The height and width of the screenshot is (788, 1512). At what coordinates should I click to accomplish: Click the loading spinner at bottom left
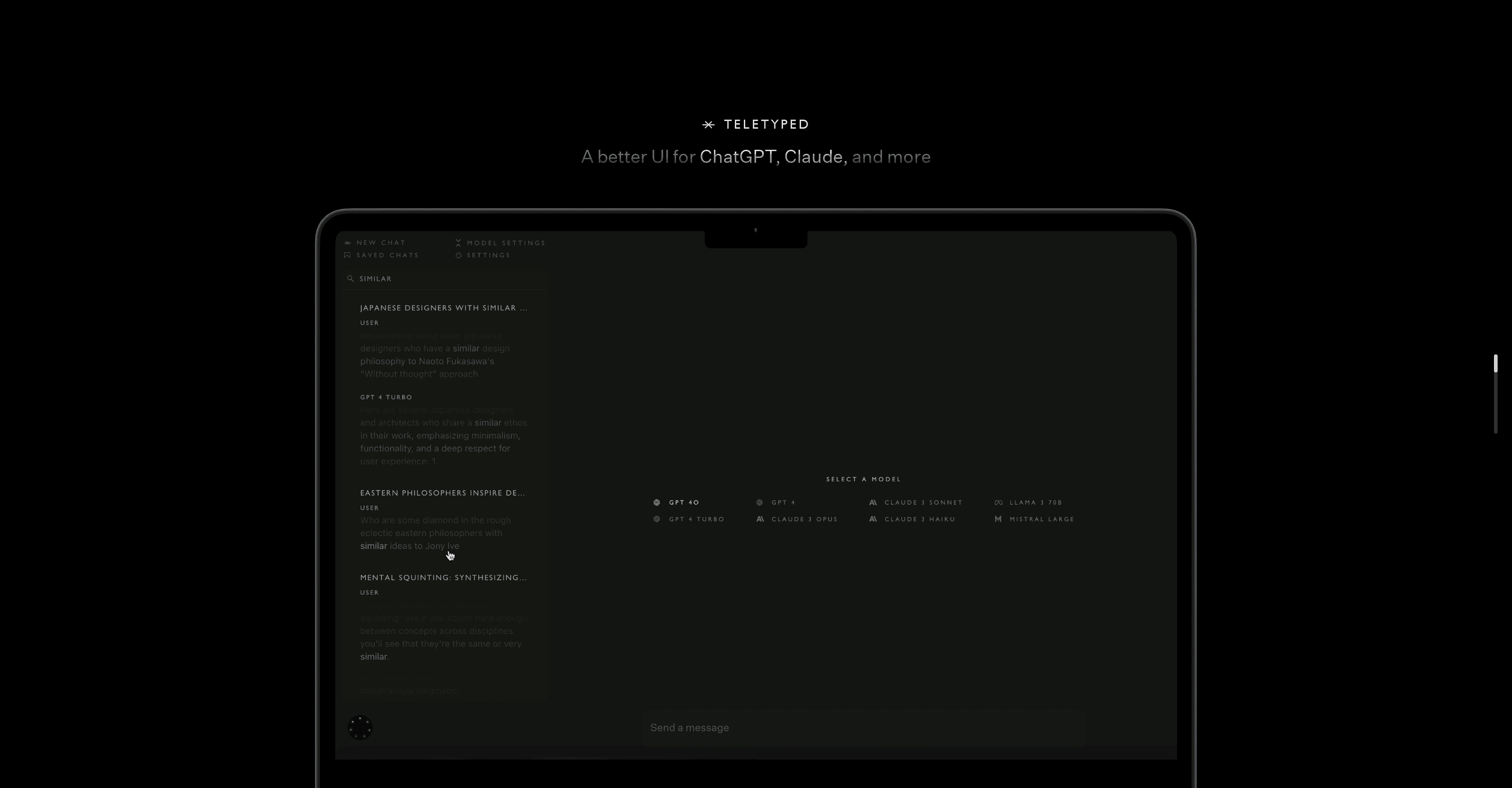click(360, 728)
